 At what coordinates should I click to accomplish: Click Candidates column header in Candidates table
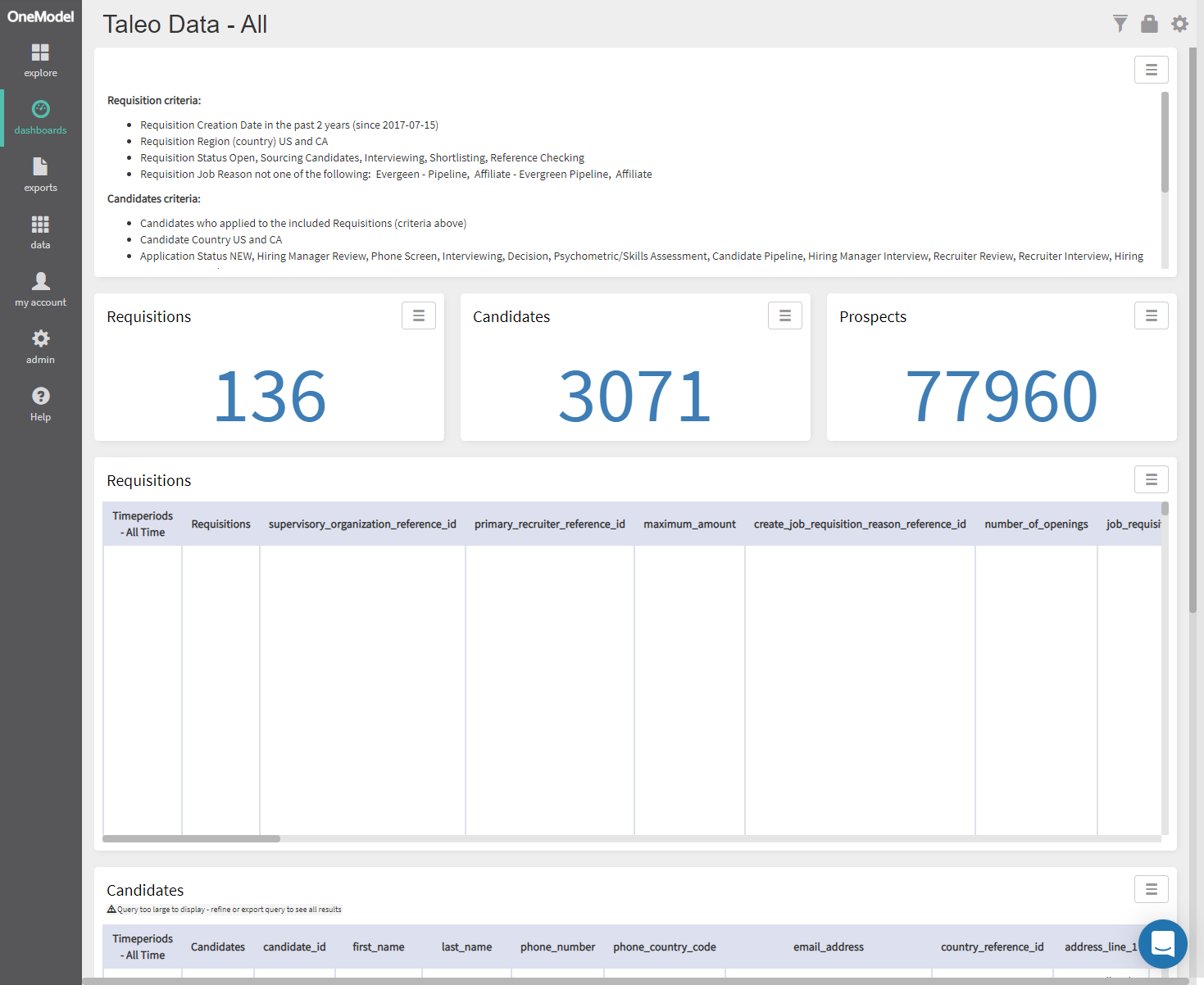point(218,946)
